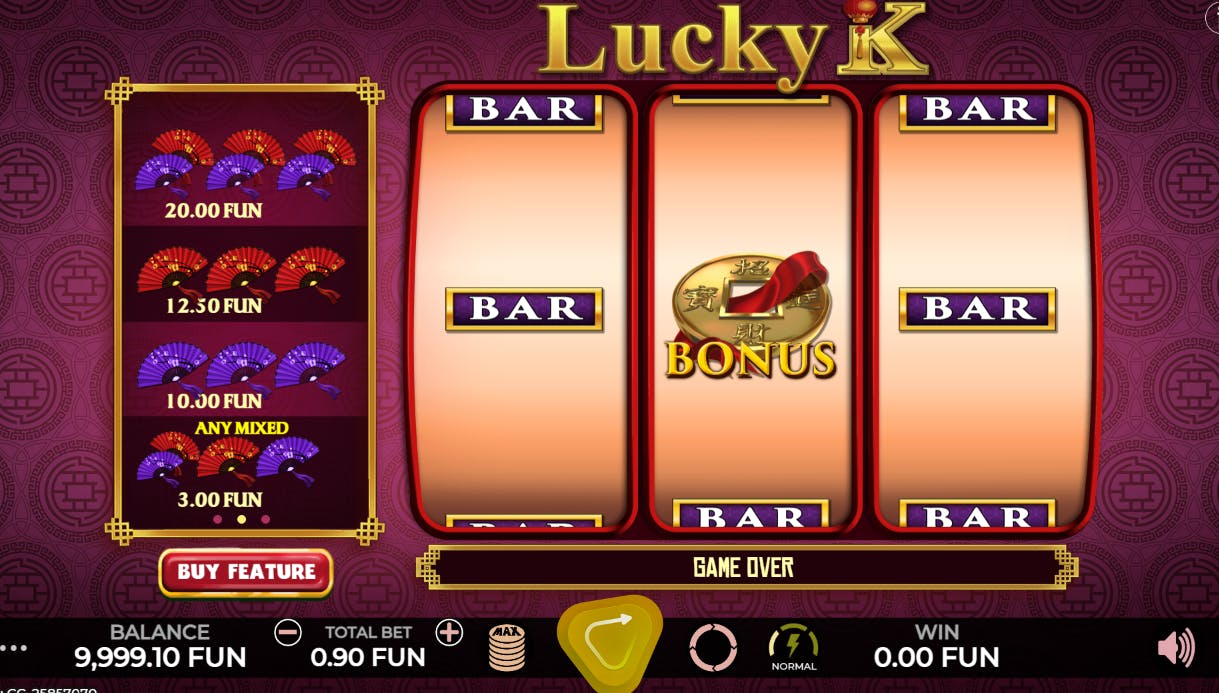
Task: Open the autoplay circular arrows icon
Action: [x=713, y=648]
